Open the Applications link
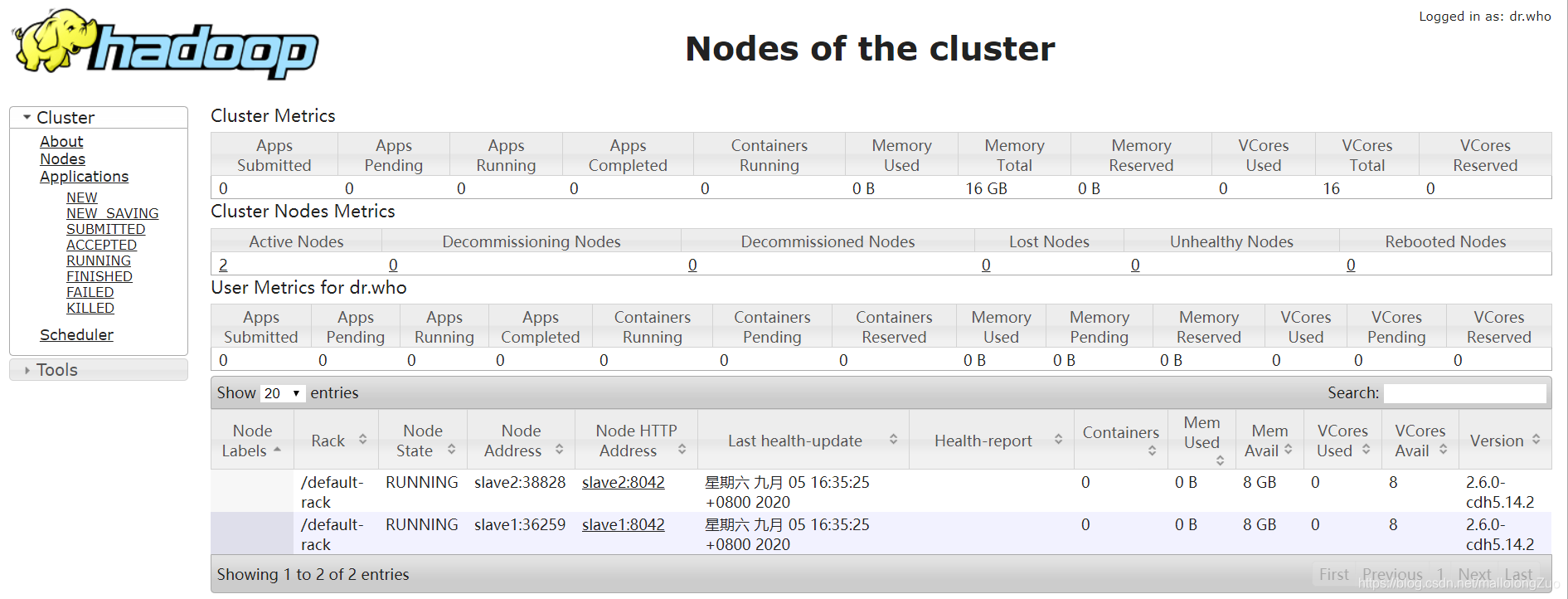This screenshot has width=1568, height=599. [84, 177]
